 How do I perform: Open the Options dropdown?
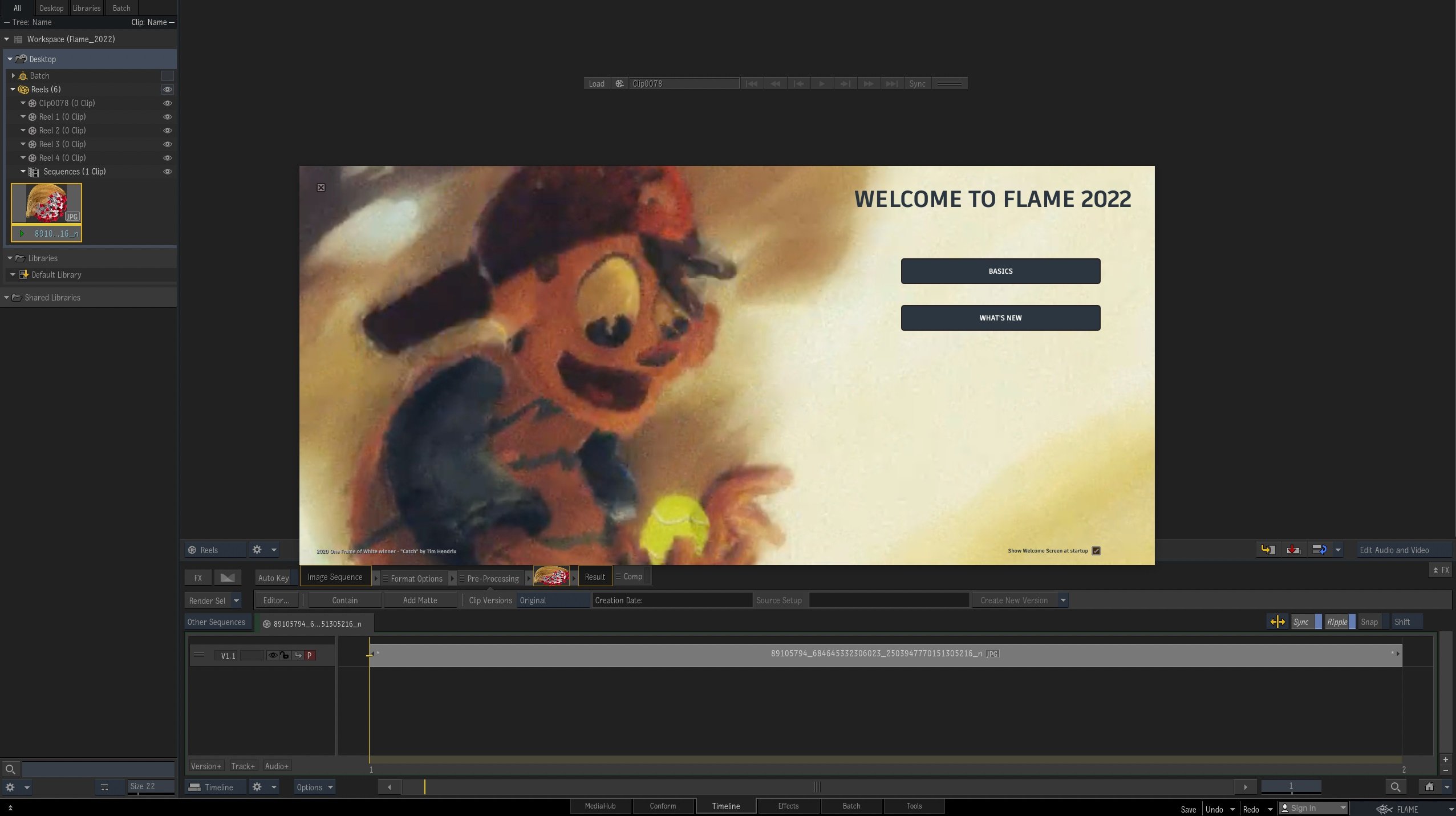pyautogui.click(x=314, y=787)
